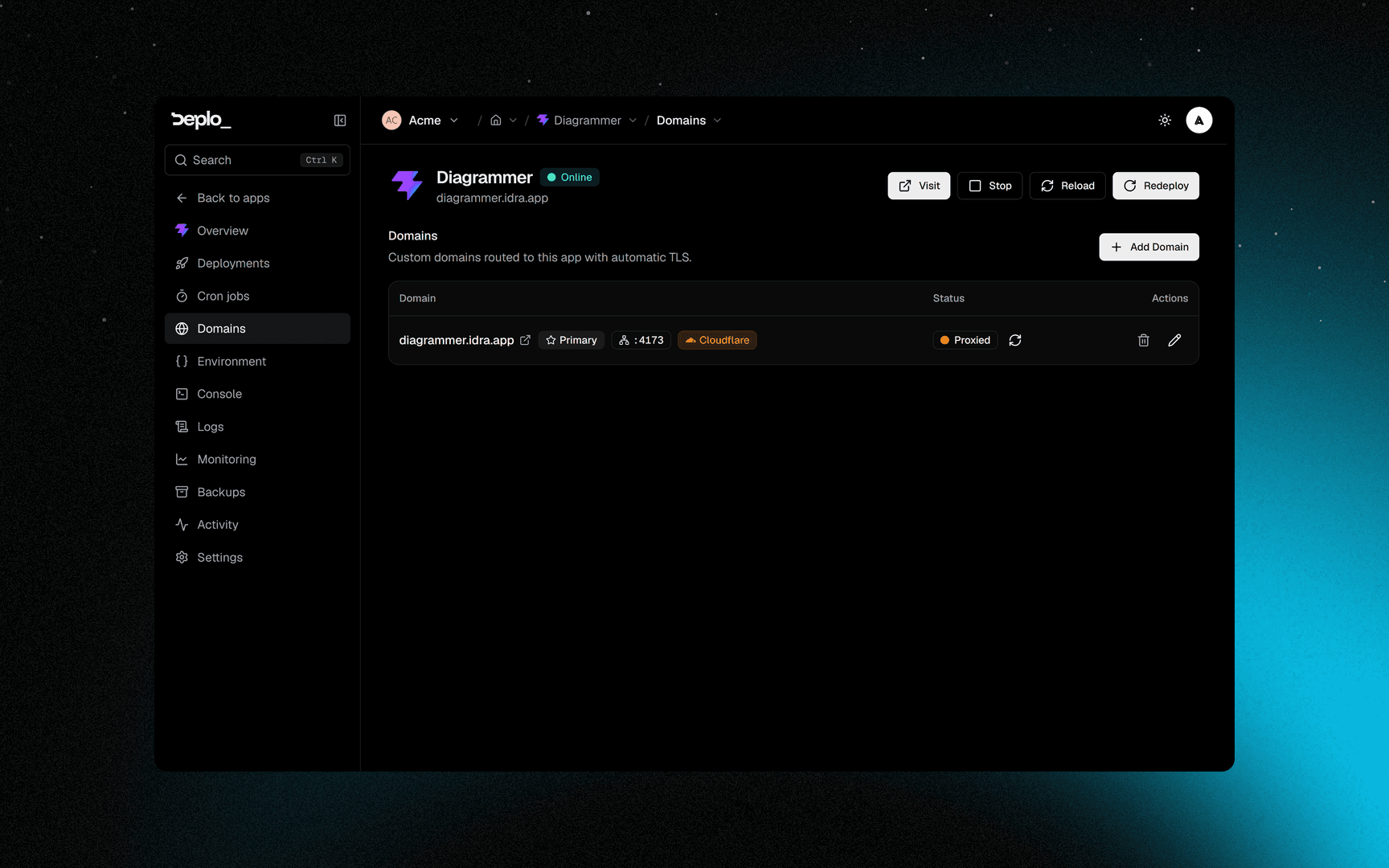
Task: Click the Domain column header
Action: pos(417,298)
